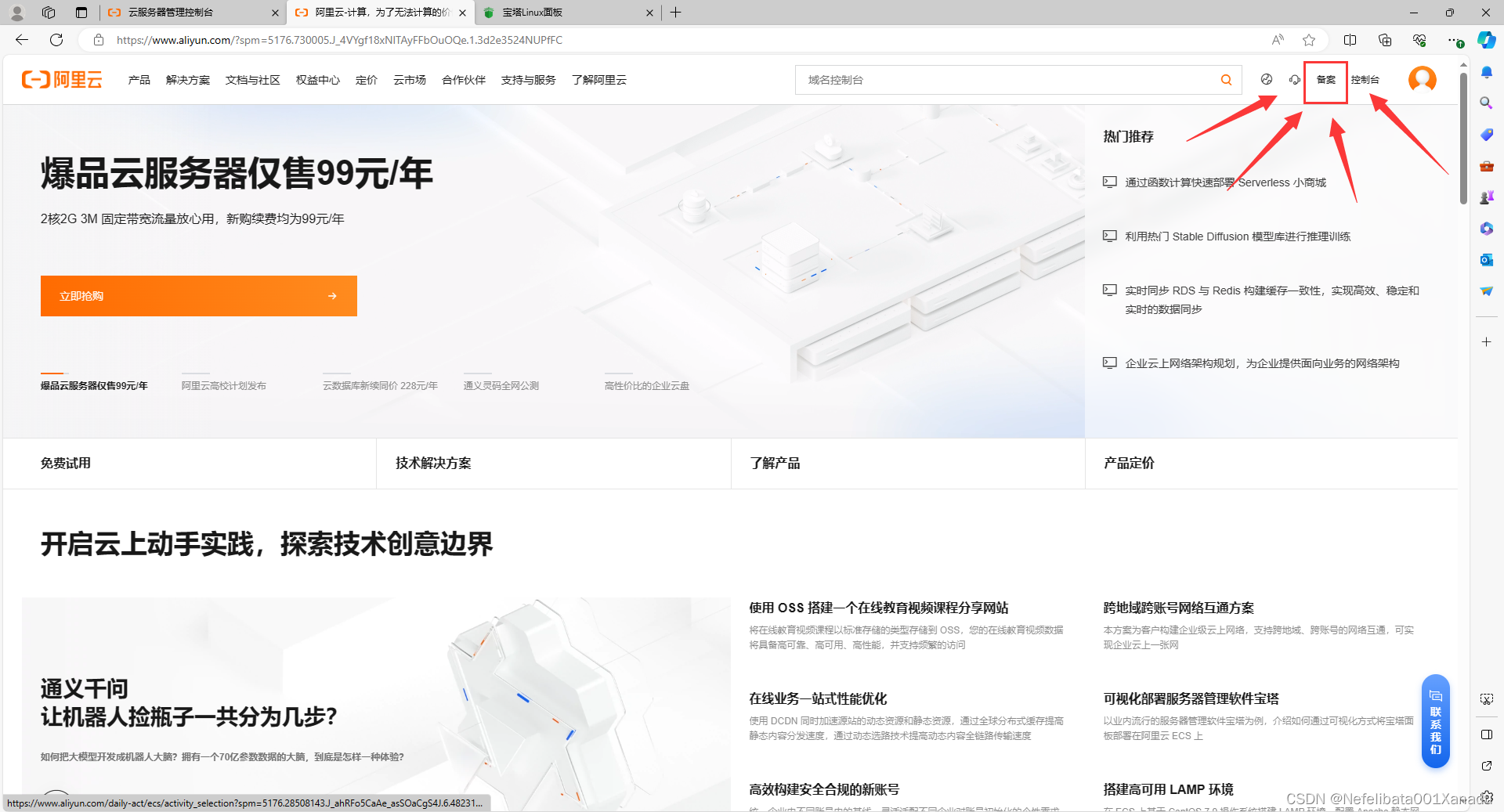Click the orange search magnifier icon
This screenshot has width=1504, height=812.
[x=1226, y=80]
